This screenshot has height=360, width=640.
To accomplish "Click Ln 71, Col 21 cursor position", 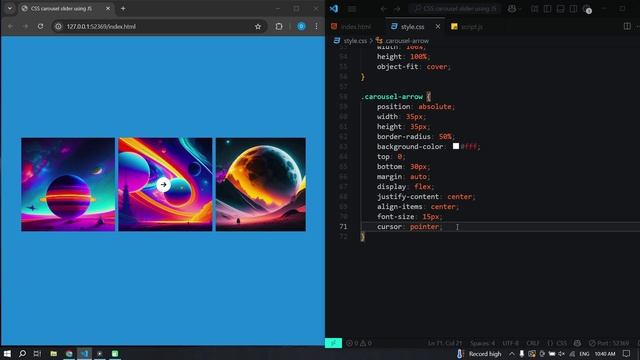I will [445, 343].
